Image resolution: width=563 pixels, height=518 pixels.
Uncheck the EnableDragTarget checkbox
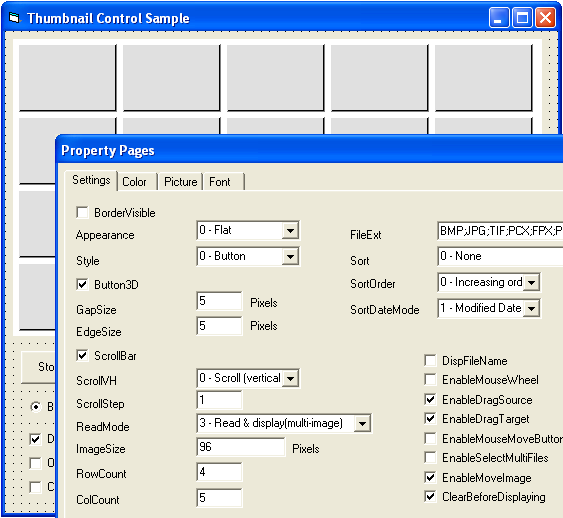430,419
